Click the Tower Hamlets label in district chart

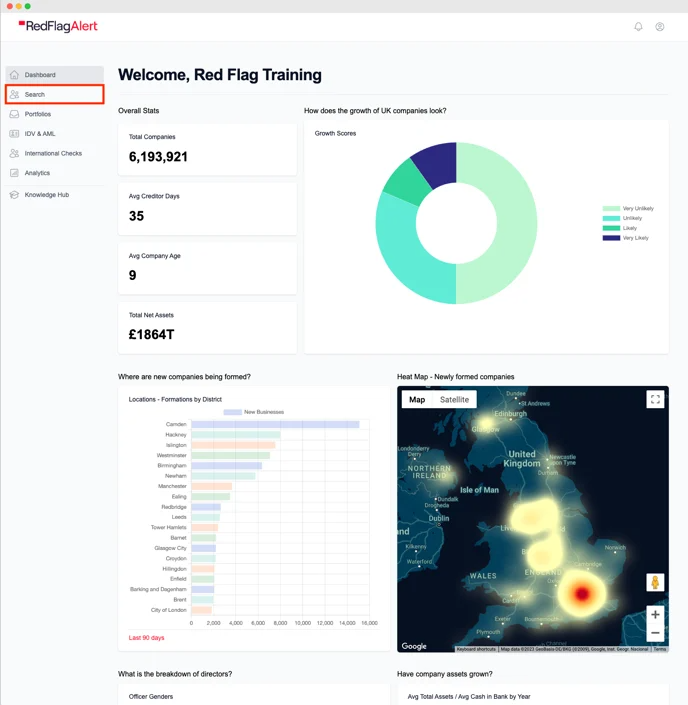point(169,527)
